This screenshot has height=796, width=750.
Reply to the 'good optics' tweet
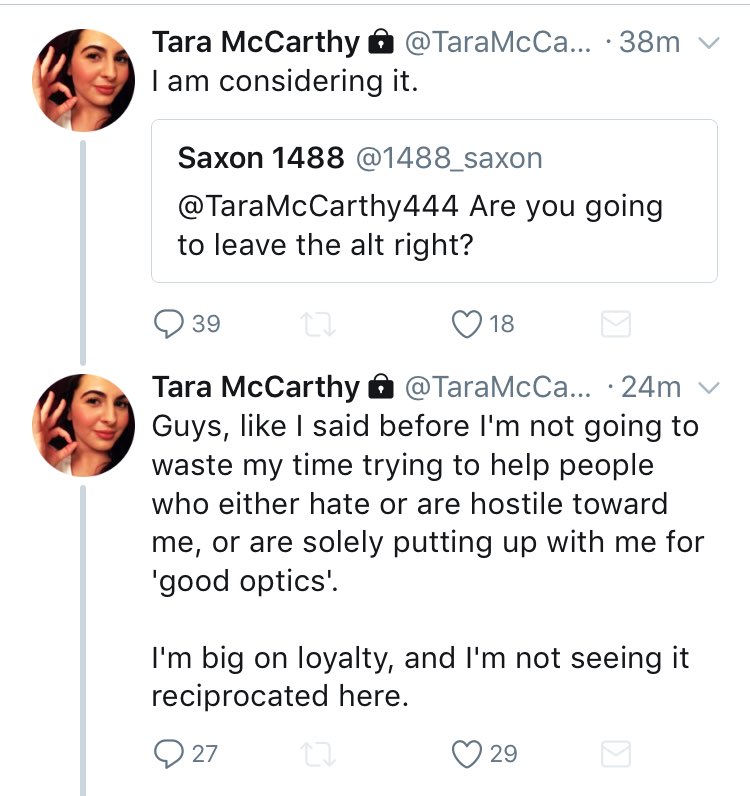coord(167,753)
